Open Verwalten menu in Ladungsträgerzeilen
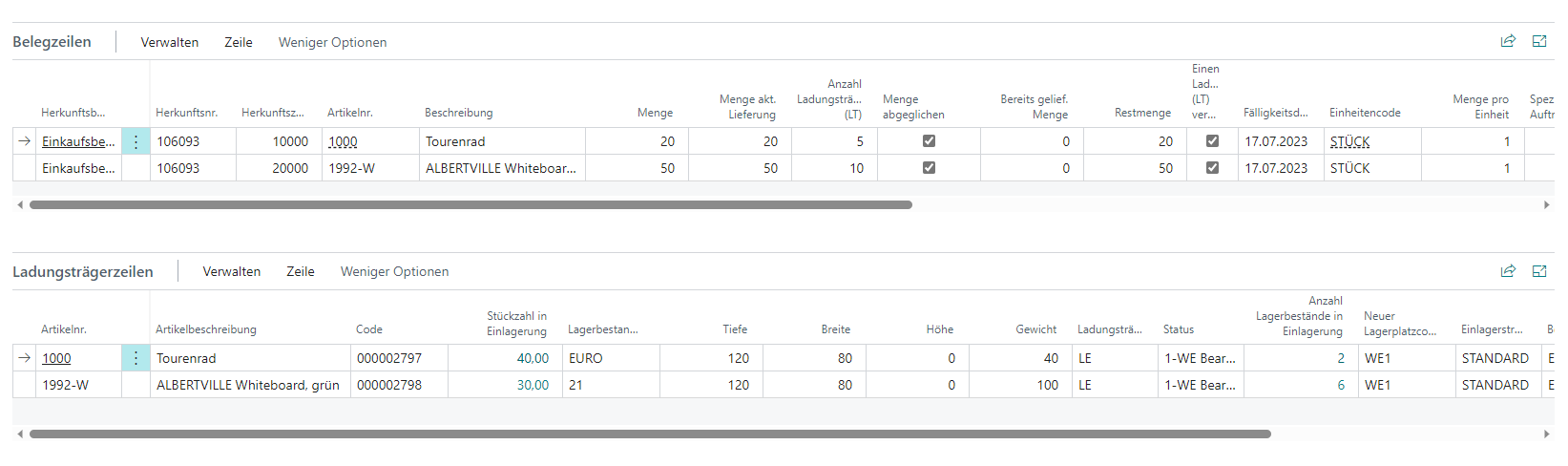This screenshot has width=1568, height=466. 231,271
